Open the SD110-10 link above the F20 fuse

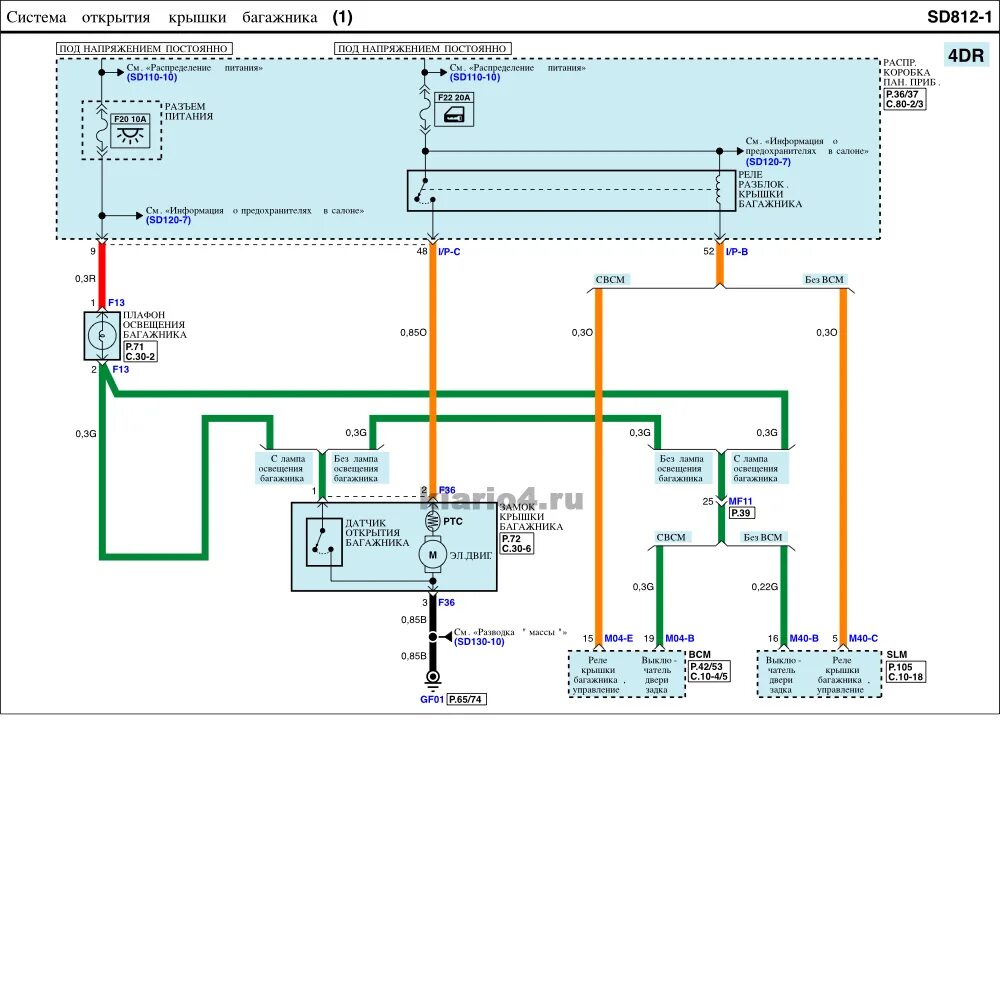point(152,77)
